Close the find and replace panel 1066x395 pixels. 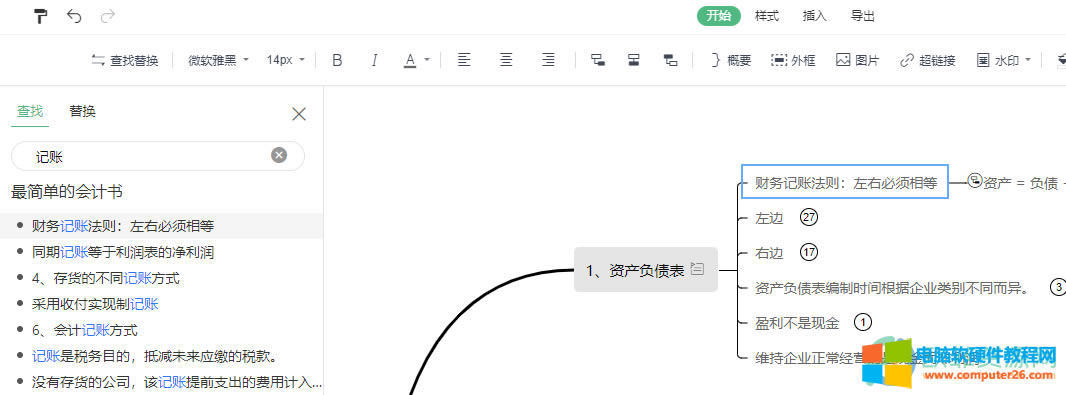click(x=298, y=114)
